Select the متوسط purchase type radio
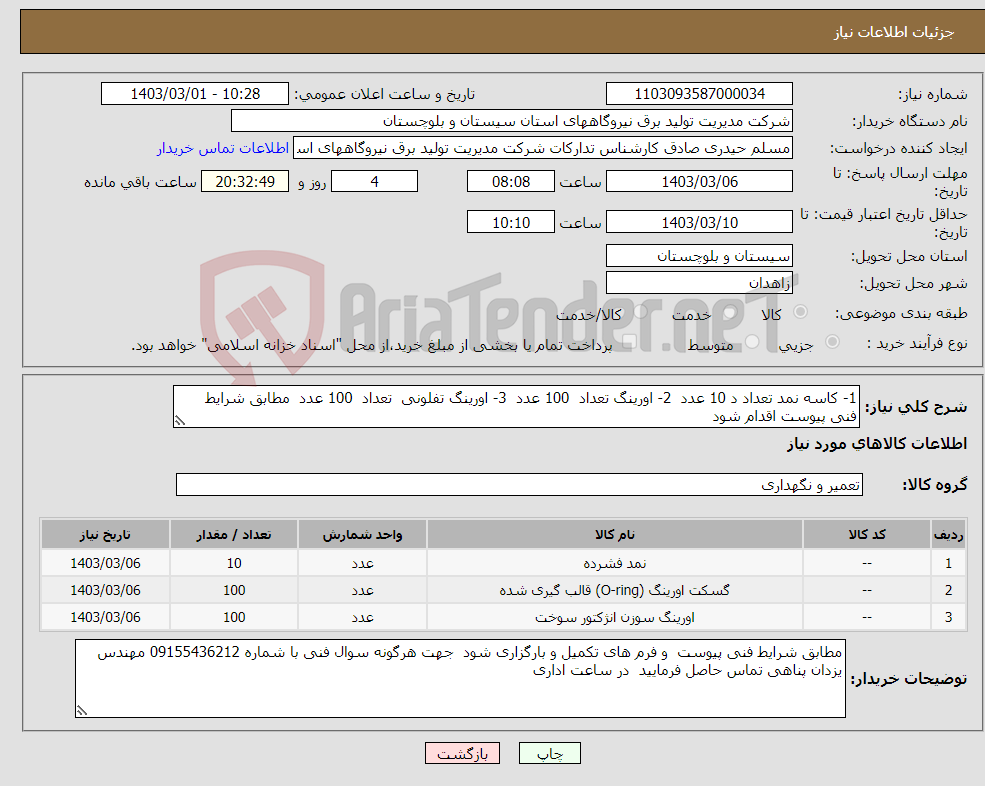Image resolution: width=985 pixels, height=786 pixels. click(x=752, y=342)
